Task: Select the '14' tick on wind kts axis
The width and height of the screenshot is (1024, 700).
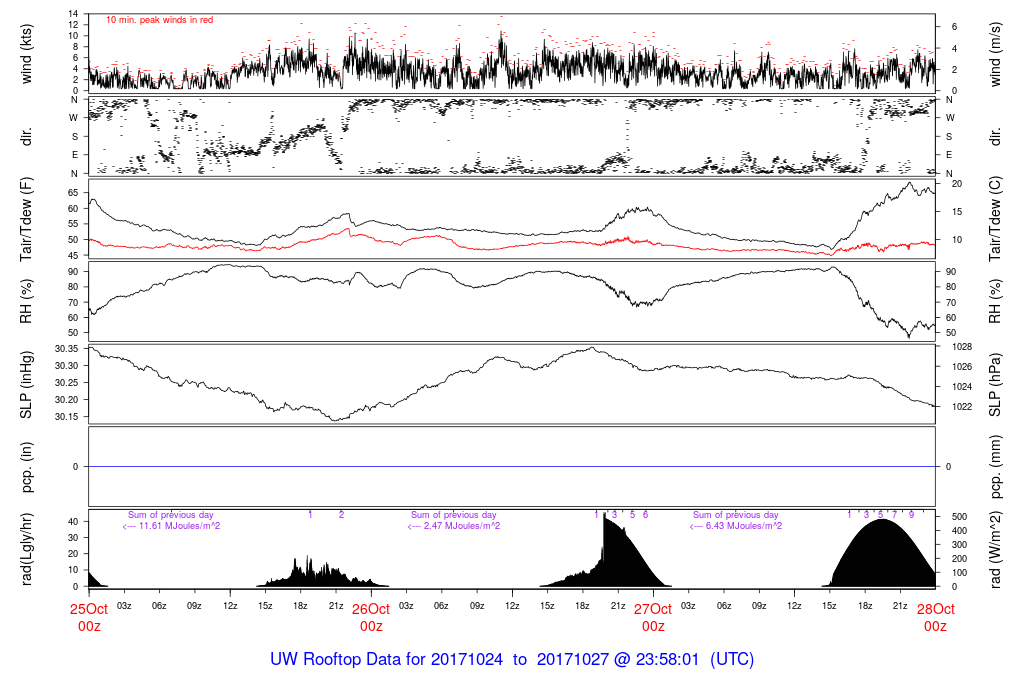Action: [73, 14]
